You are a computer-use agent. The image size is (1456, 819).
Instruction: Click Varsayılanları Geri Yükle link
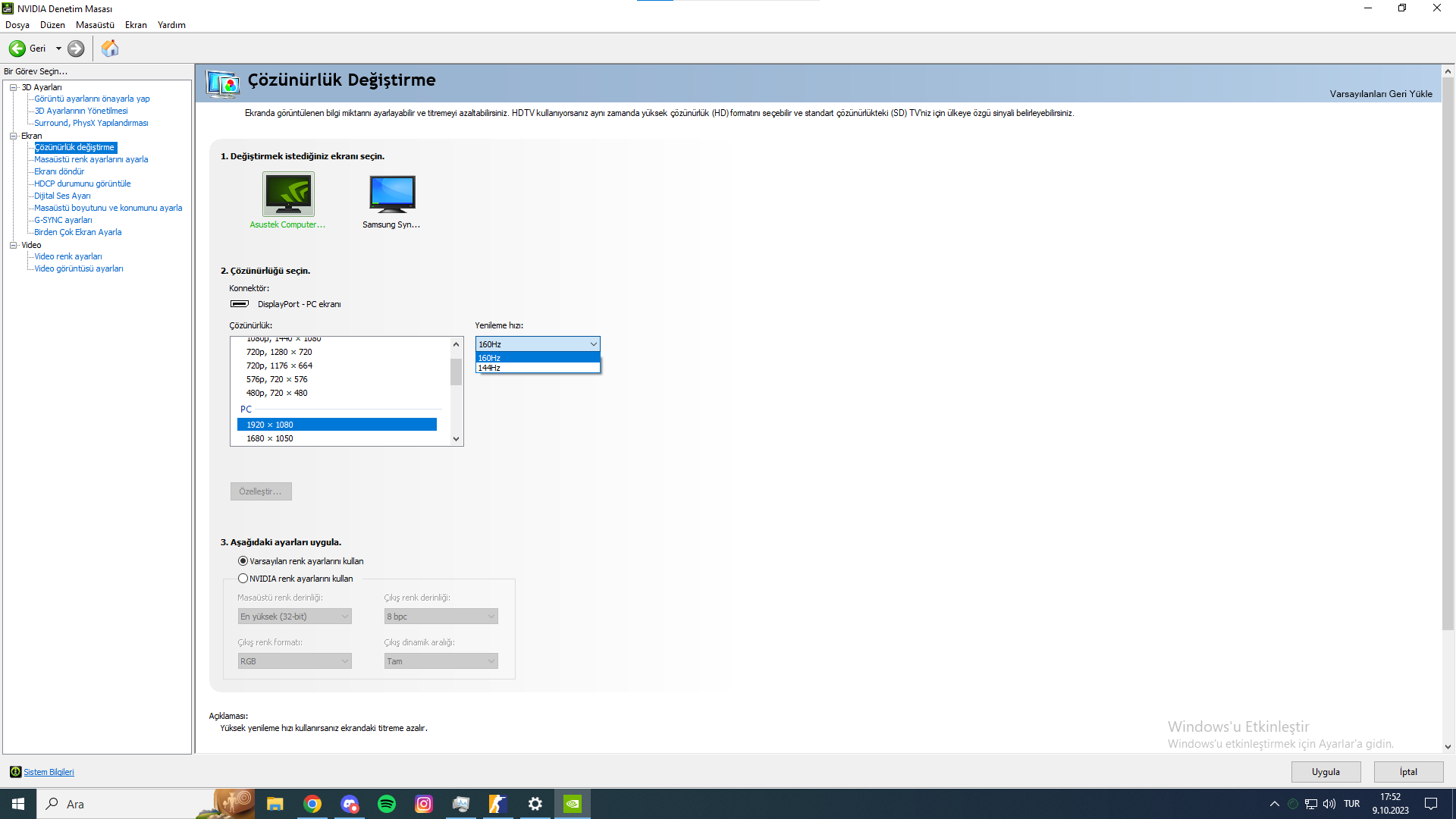pos(1380,94)
